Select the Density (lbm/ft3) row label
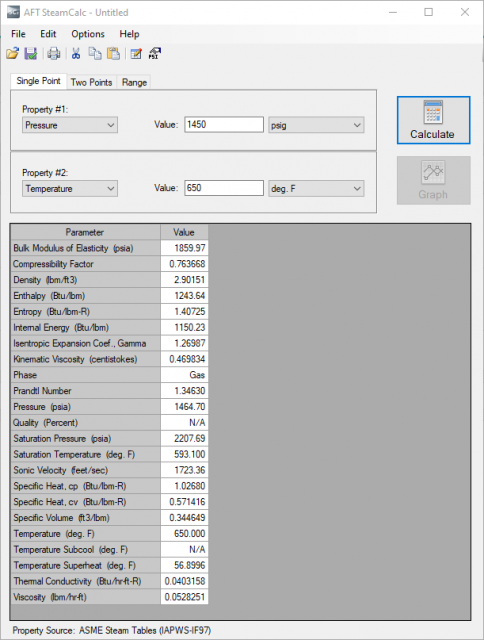The image size is (484, 640). click(x=85, y=280)
